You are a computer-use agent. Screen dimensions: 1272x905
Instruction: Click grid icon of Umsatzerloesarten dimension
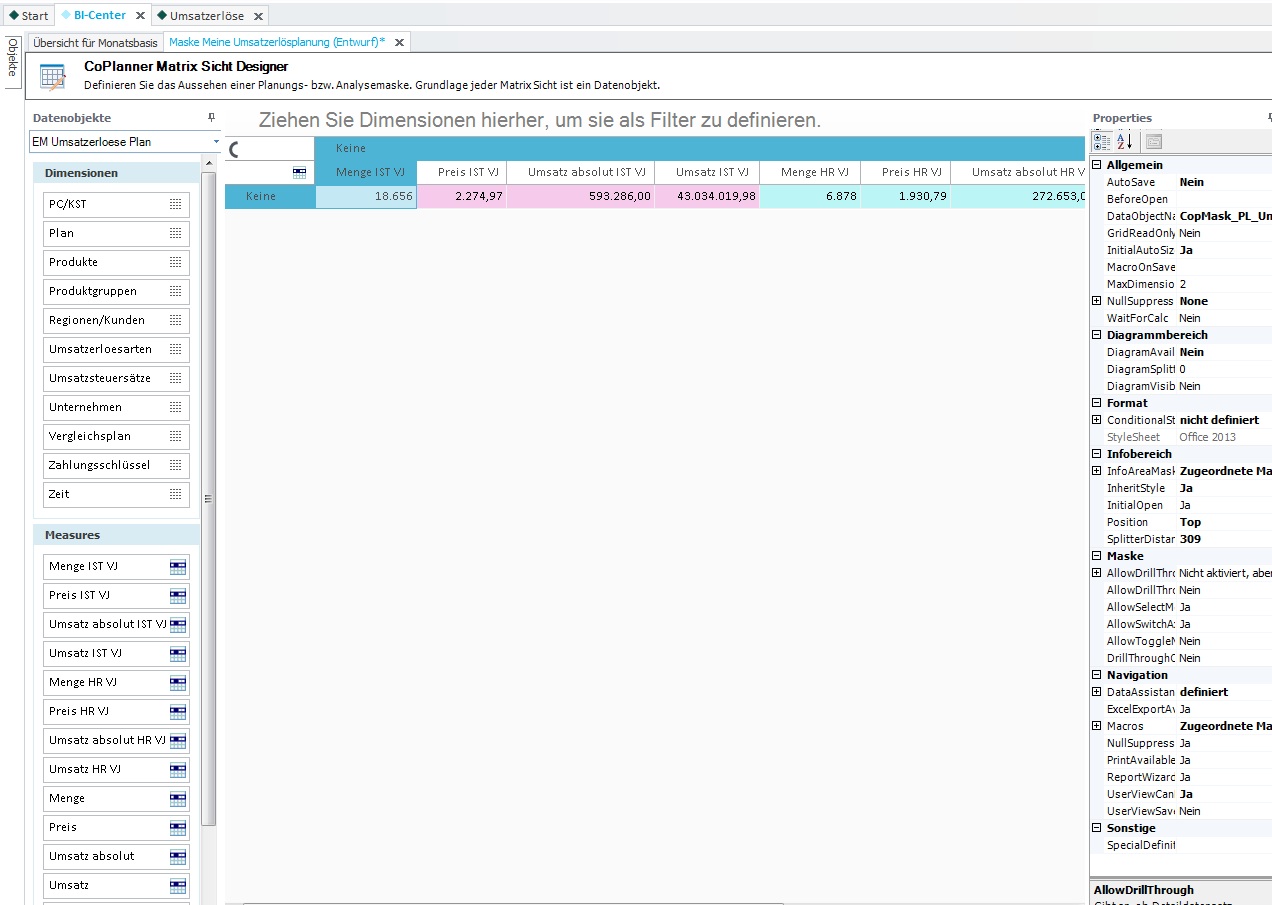tap(176, 349)
